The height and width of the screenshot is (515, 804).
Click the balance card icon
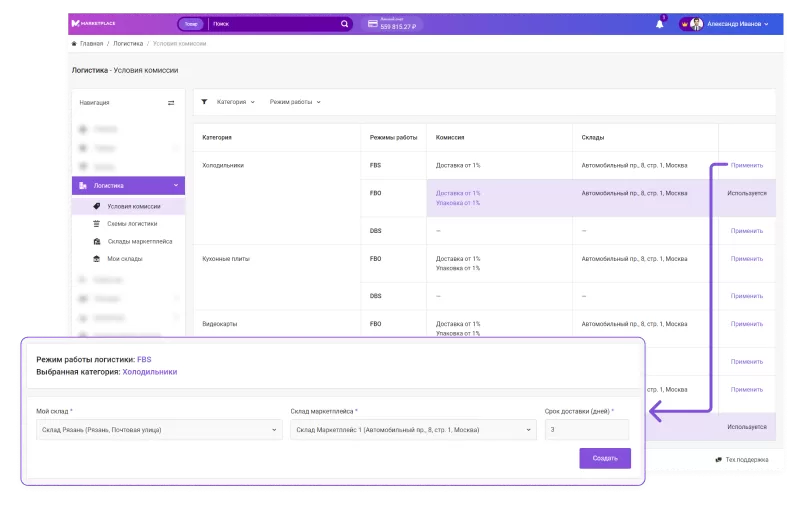click(x=372, y=23)
